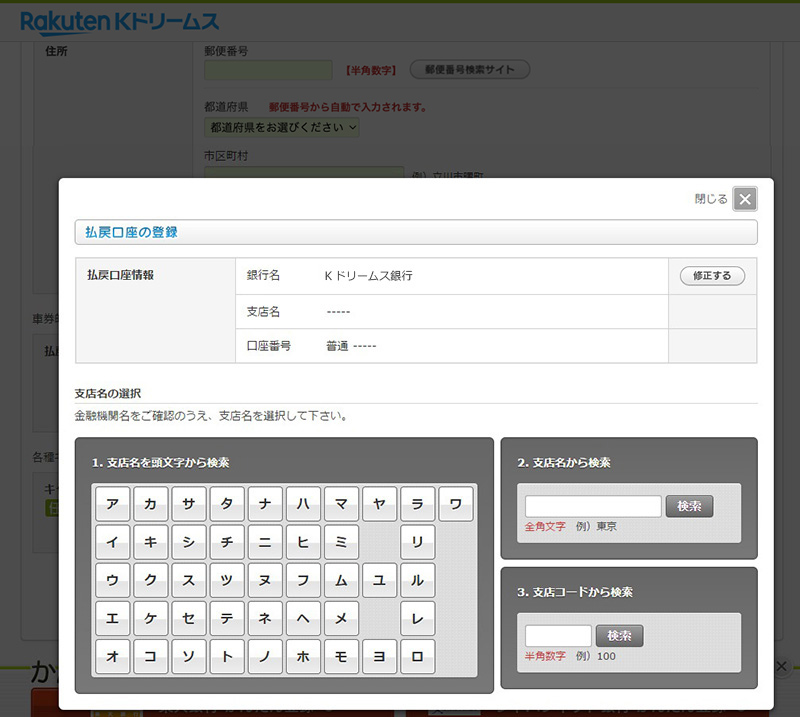Choose branch initial チ
The image size is (800, 717).
click(227, 542)
